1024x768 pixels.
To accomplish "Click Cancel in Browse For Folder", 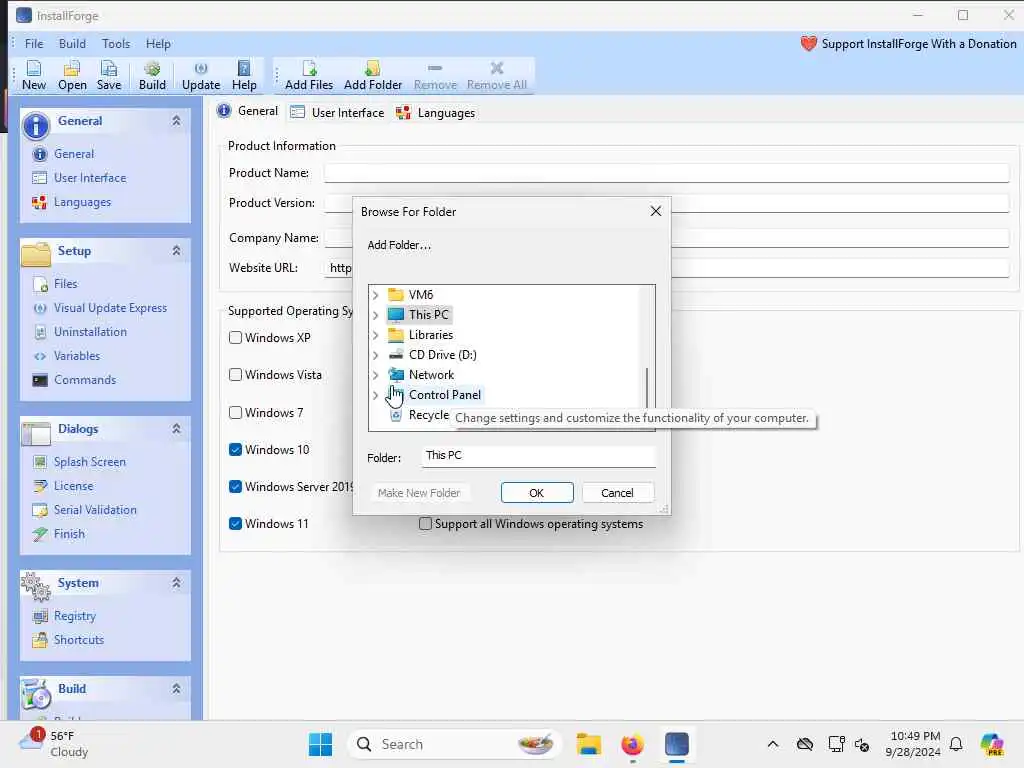I will point(617,493).
